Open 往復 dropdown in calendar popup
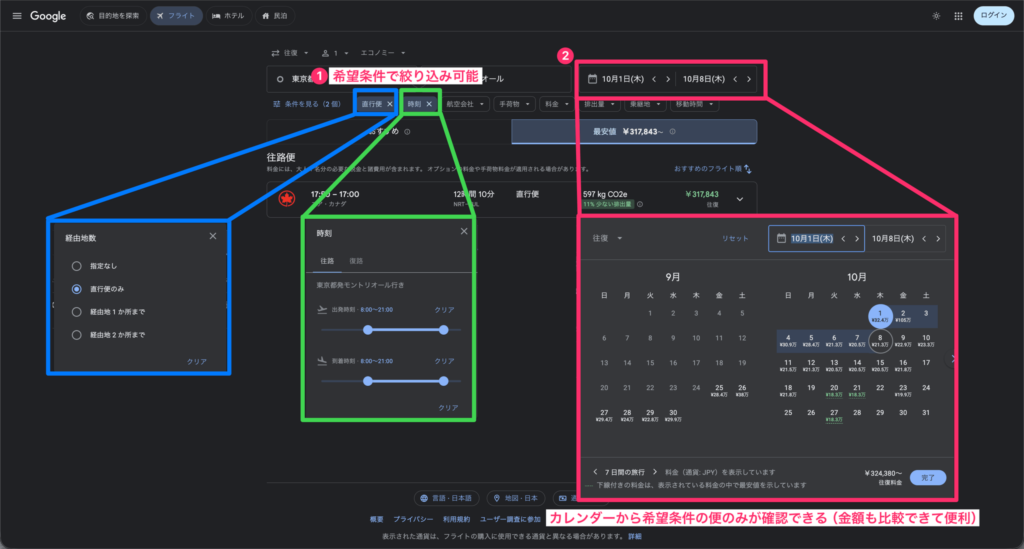The height and width of the screenshot is (549, 1024). pos(607,238)
